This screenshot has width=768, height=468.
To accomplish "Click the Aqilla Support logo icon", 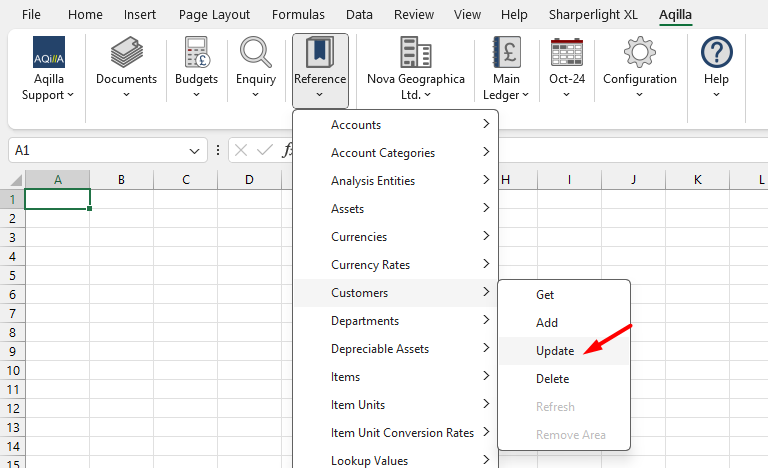I will point(48,53).
